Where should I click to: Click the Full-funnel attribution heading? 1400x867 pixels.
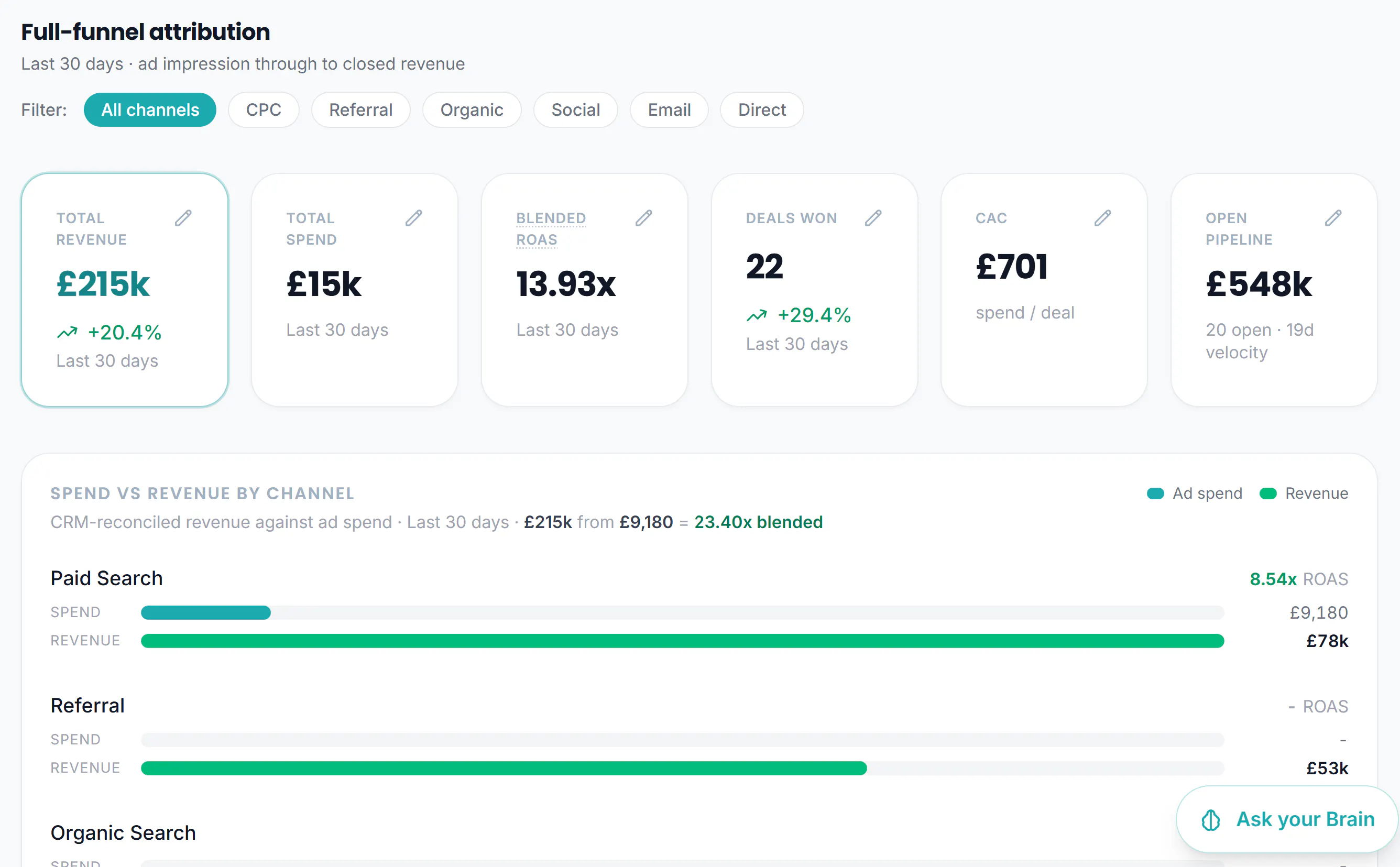[x=146, y=32]
